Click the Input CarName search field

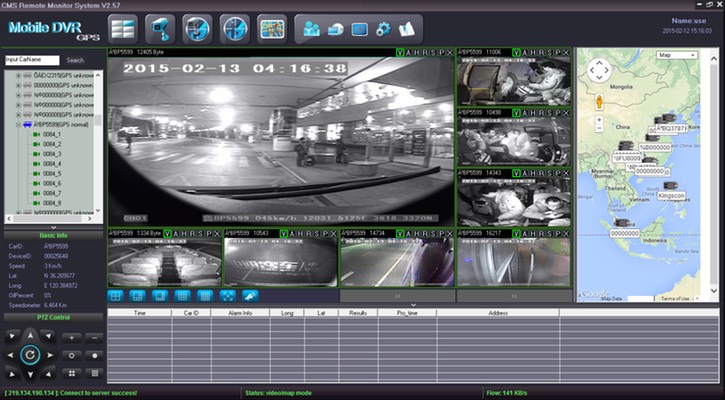tap(32, 60)
